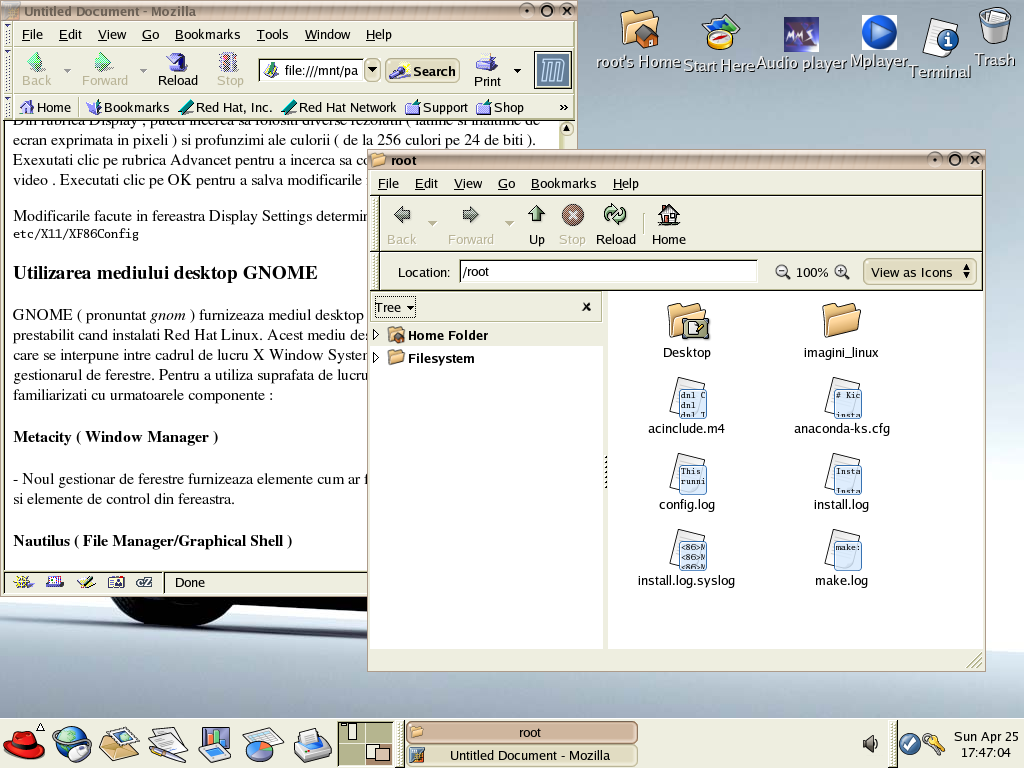Expand the Filesystem tree node
Screen dimensions: 1024x768
pyautogui.click(x=376, y=358)
